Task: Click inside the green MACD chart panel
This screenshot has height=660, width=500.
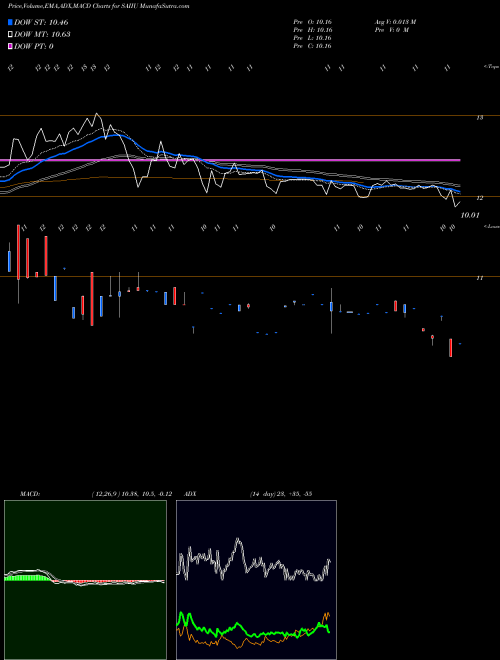Action: [85, 580]
